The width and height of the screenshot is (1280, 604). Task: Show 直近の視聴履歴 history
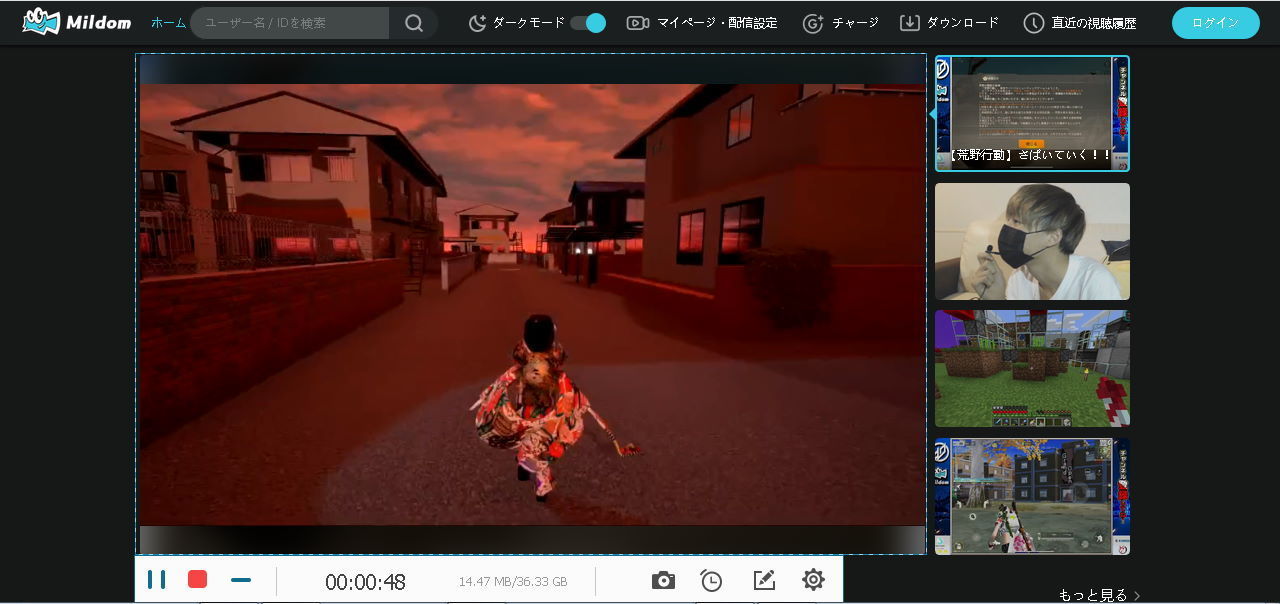pos(1080,23)
